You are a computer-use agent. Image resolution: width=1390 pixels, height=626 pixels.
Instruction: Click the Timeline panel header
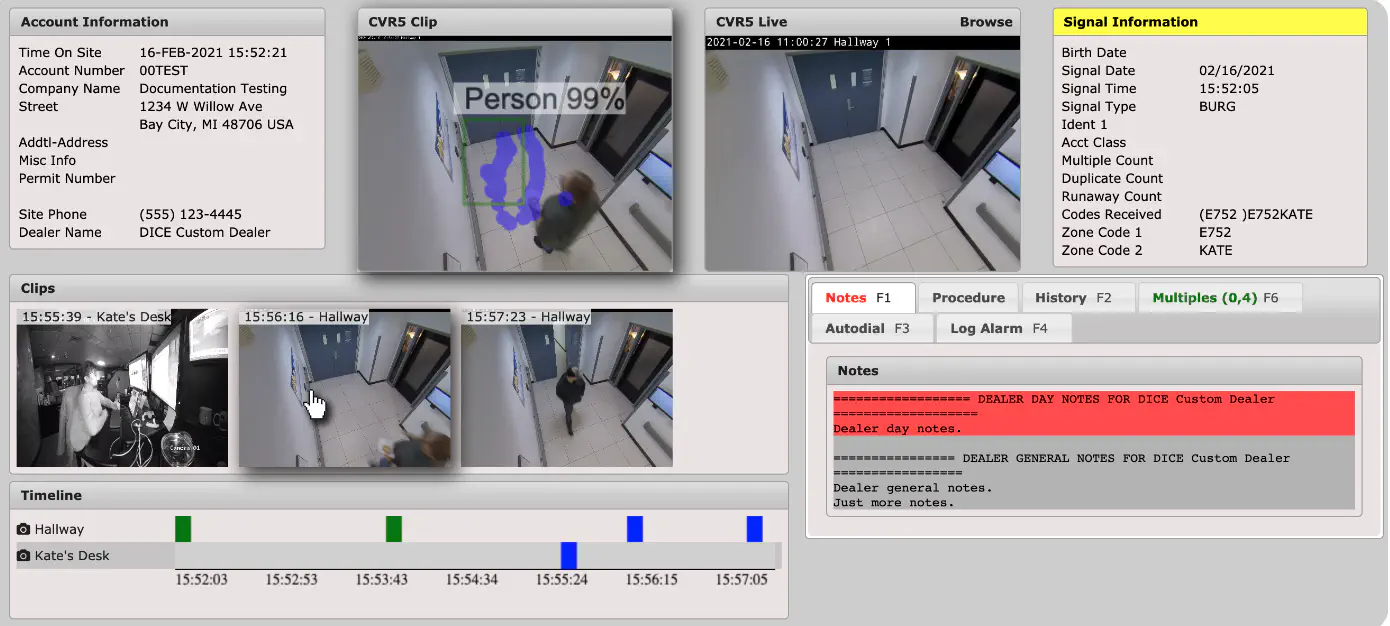(399, 495)
